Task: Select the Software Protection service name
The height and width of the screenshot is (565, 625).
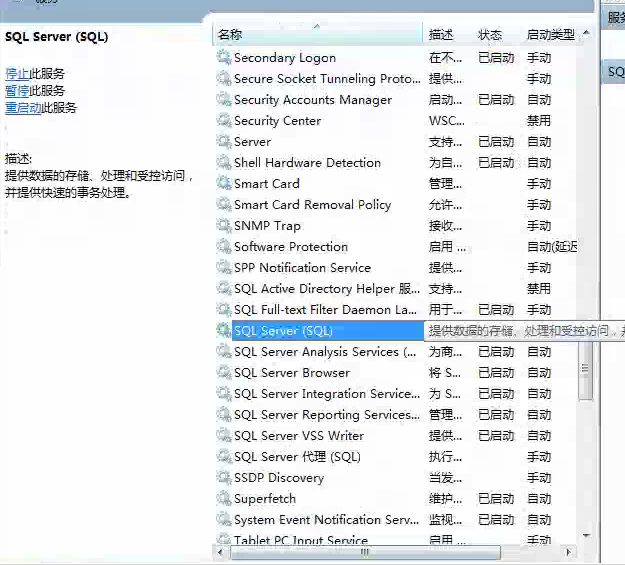Action: click(291, 247)
